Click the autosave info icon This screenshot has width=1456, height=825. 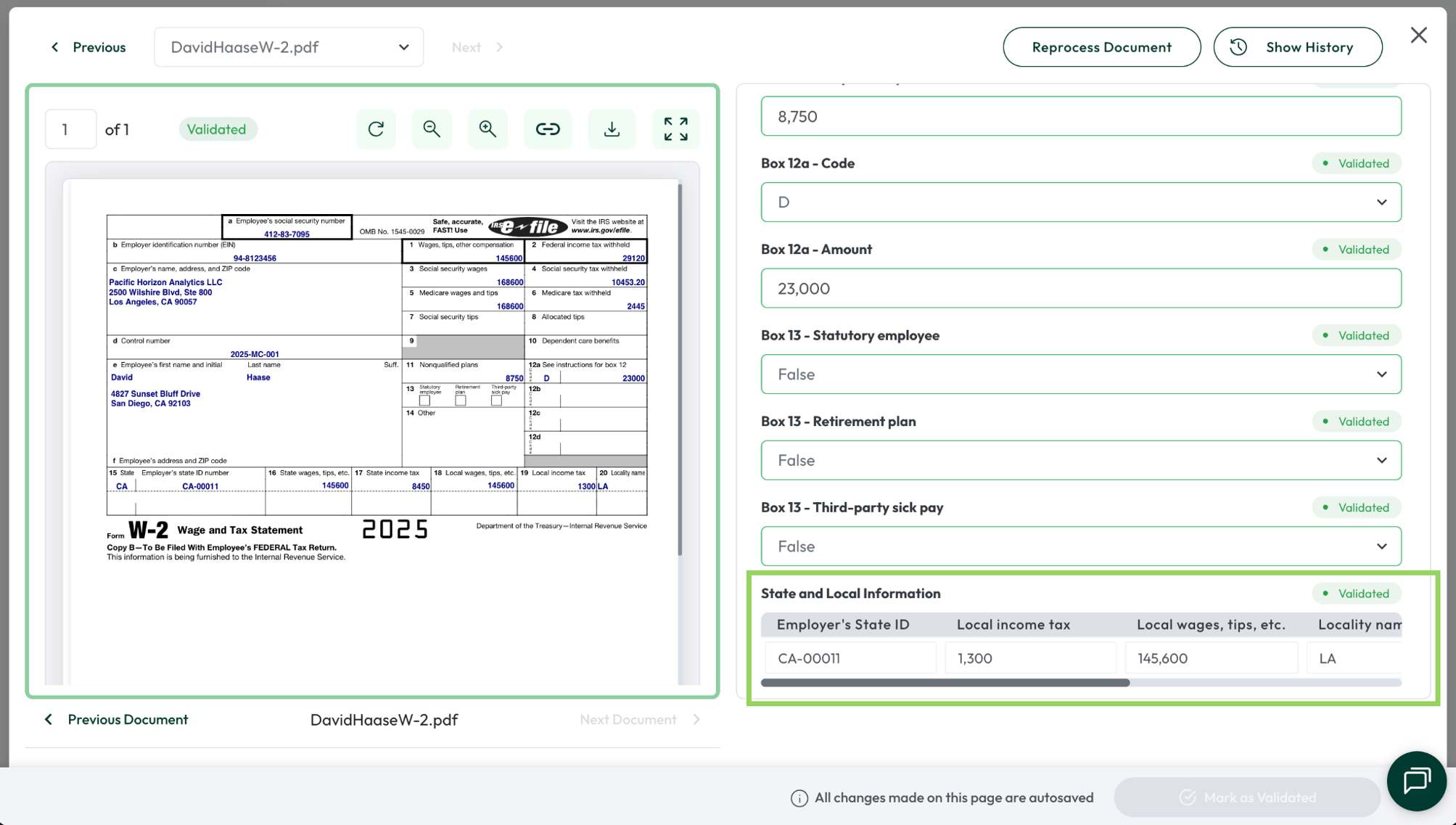pos(799,798)
